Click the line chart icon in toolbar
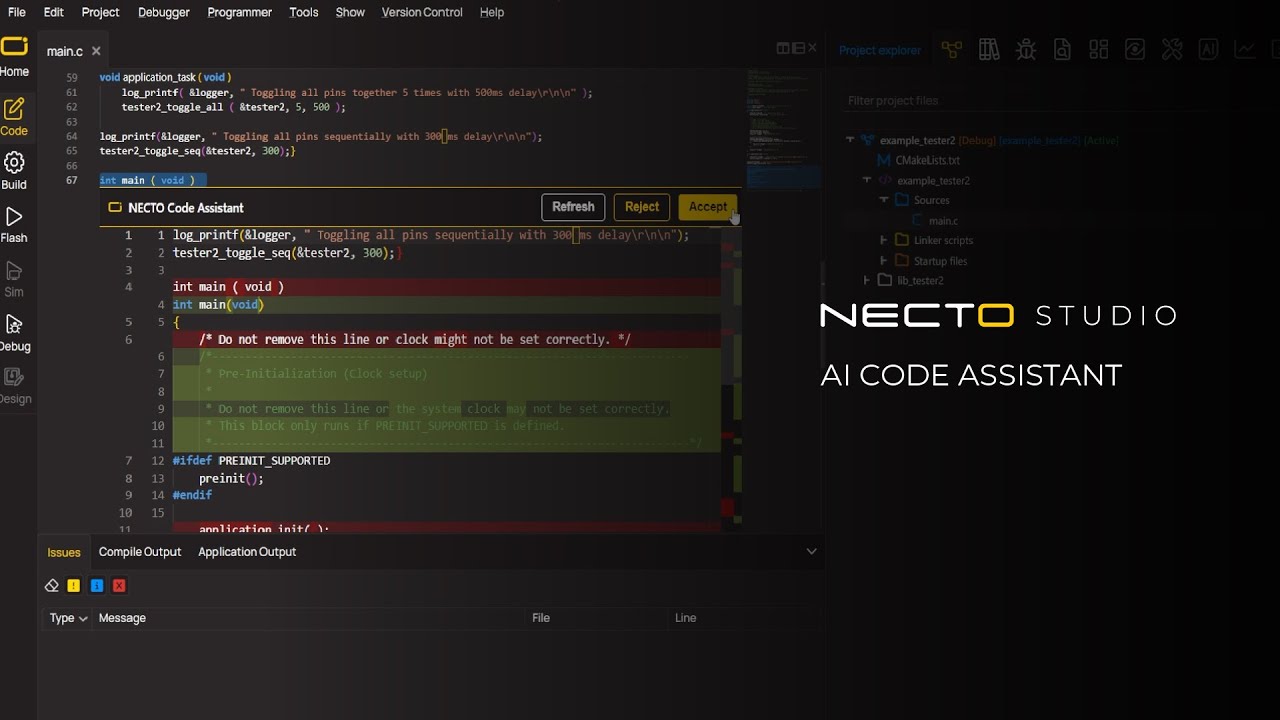This screenshot has height=720, width=1280. pos(1245,50)
